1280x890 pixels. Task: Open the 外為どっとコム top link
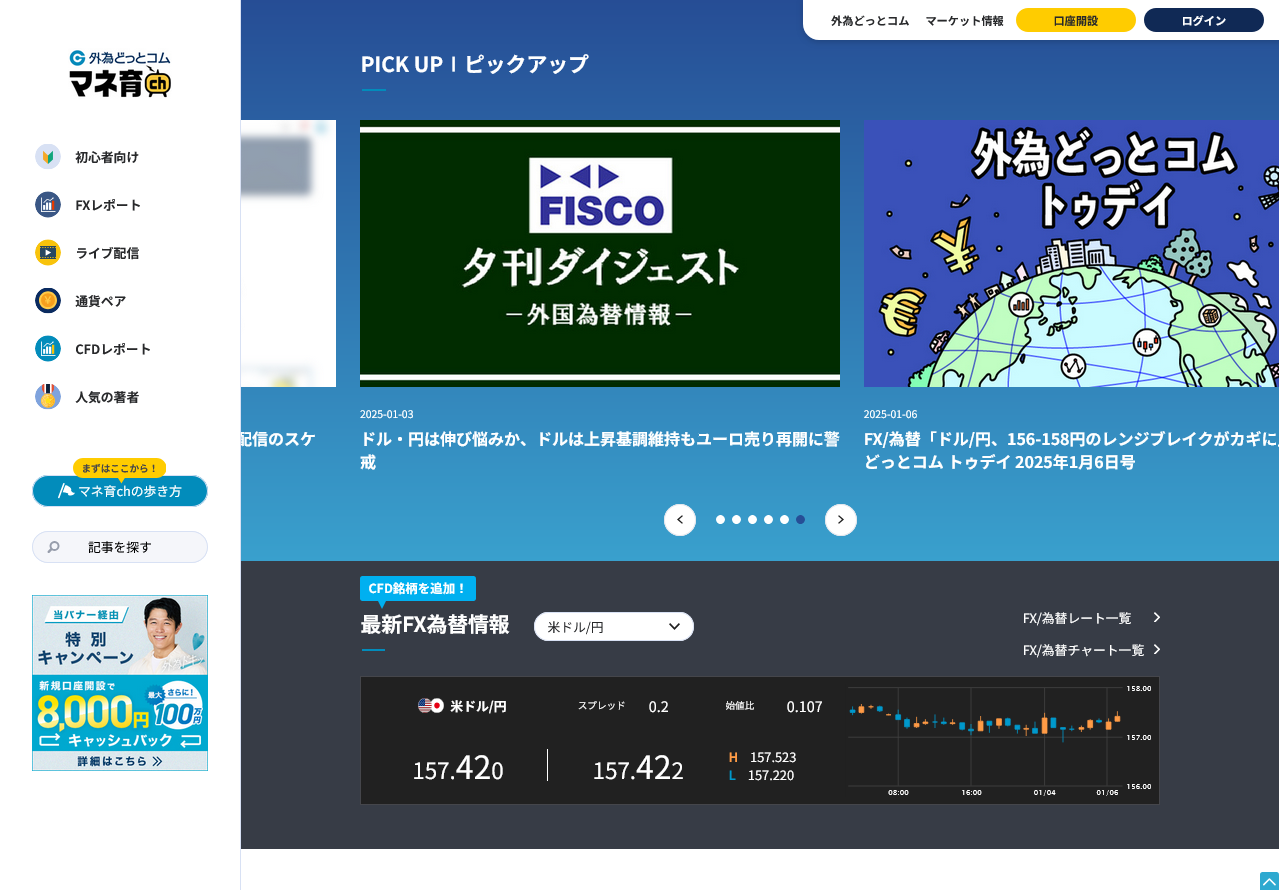point(870,20)
